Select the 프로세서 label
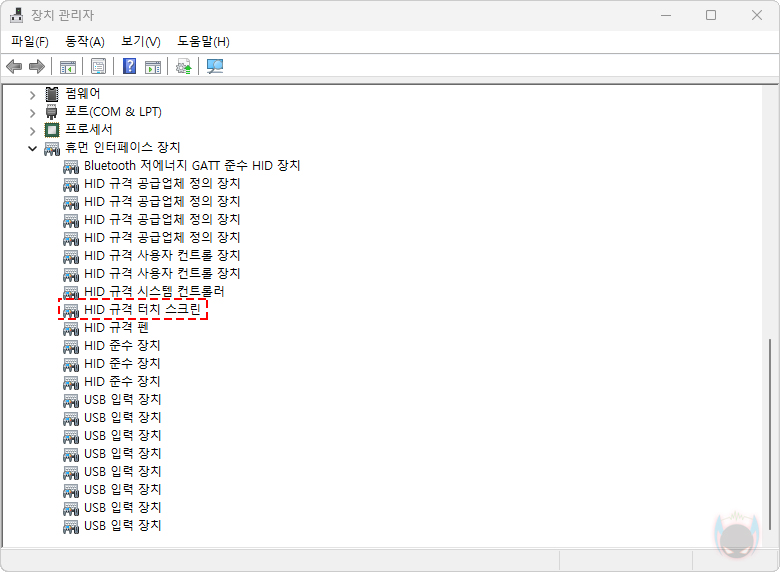Viewport: 780px width, 572px height. point(89,129)
